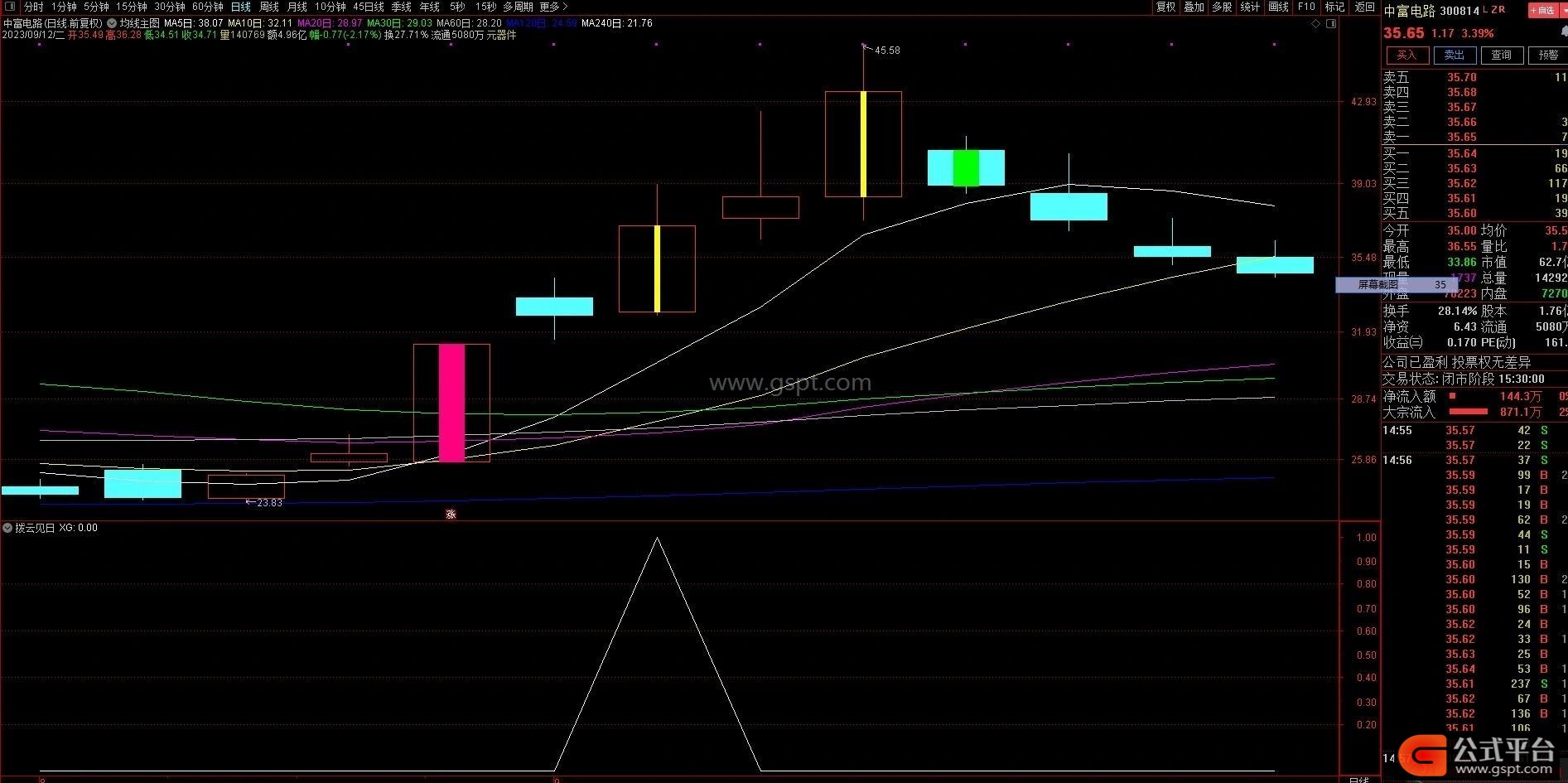This screenshot has width=1568, height=783.
Task: Click the 14:55 tick trade row
Action: [1474, 430]
